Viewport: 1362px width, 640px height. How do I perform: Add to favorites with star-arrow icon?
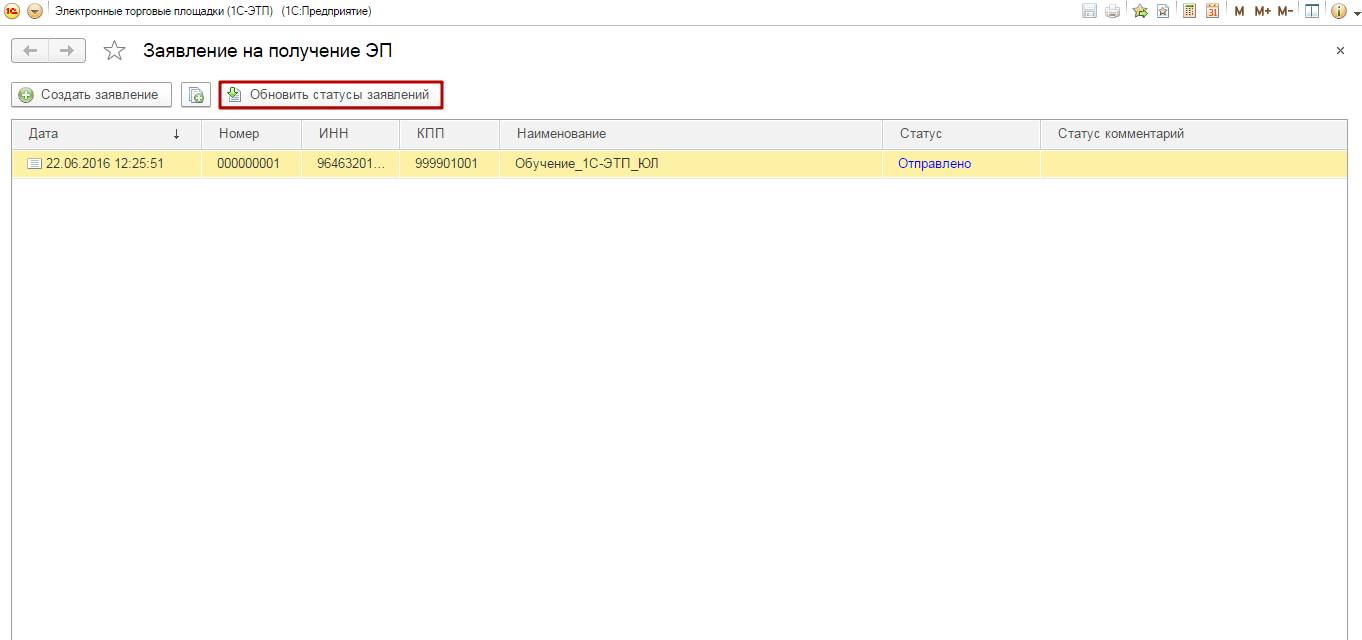coord(1140,11)
